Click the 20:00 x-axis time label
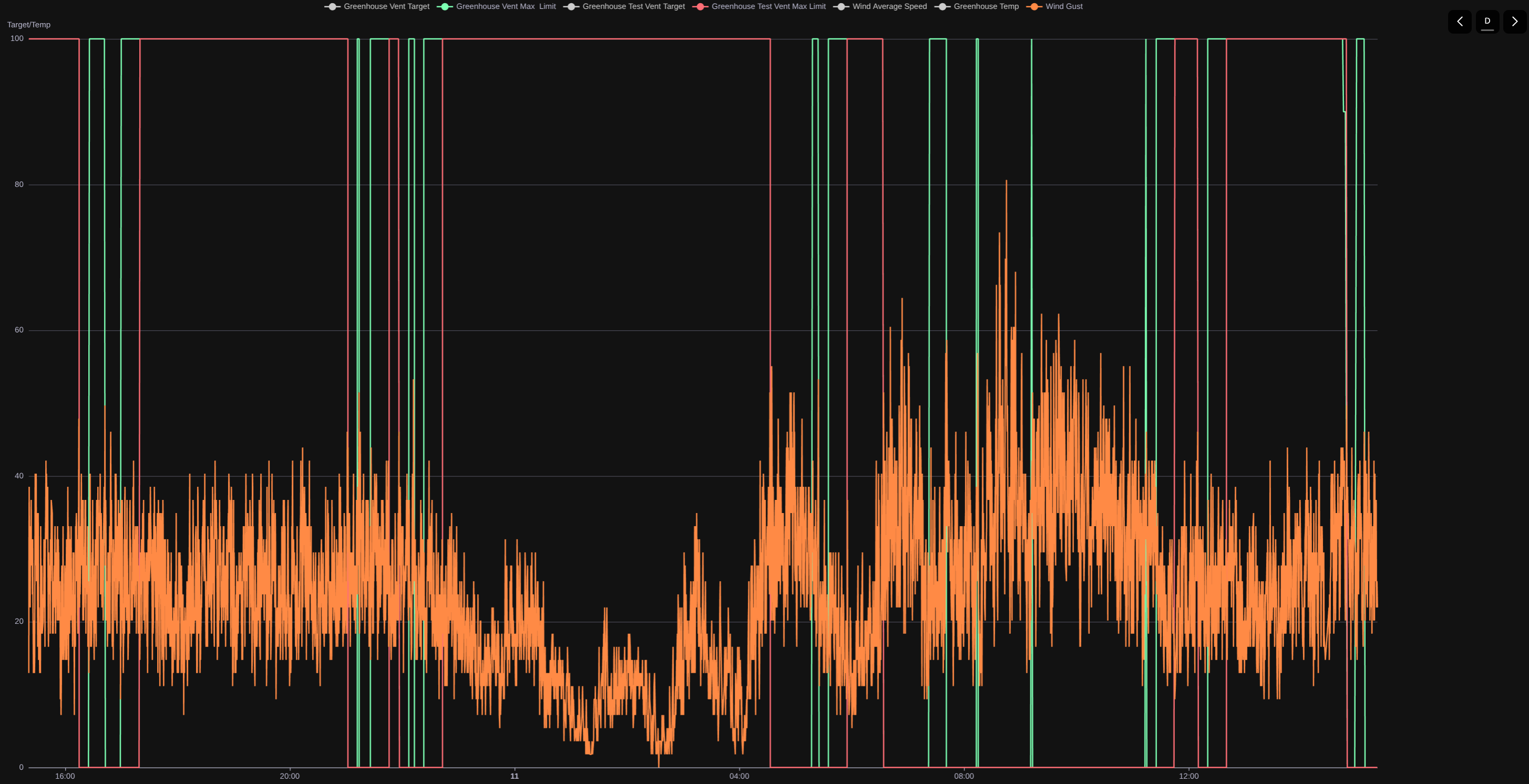The height and width of the screenshot is (784, 1529). tap(290, 776)
